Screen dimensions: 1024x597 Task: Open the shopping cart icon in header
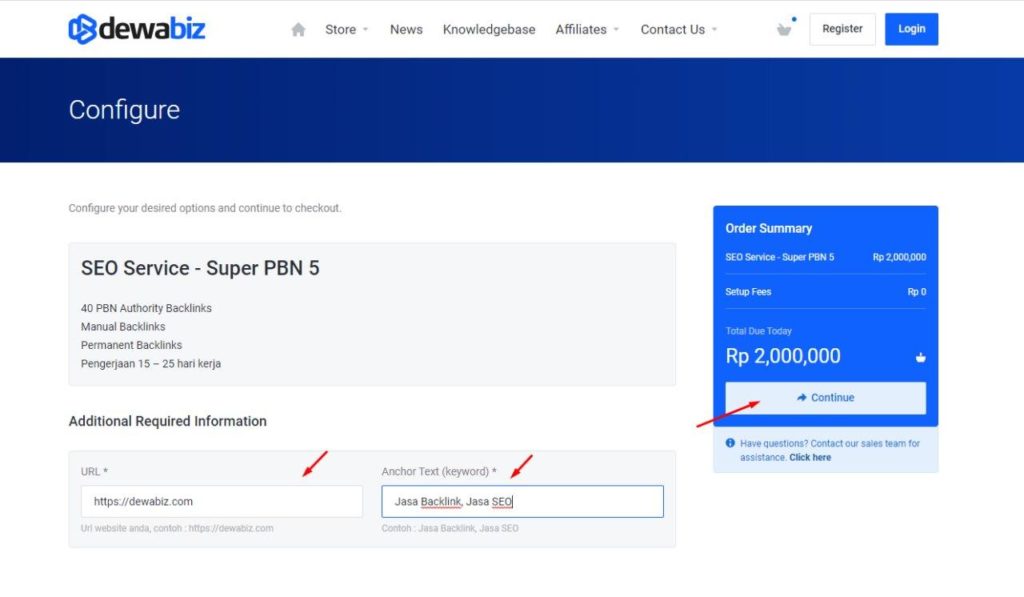tap(784, 29)
